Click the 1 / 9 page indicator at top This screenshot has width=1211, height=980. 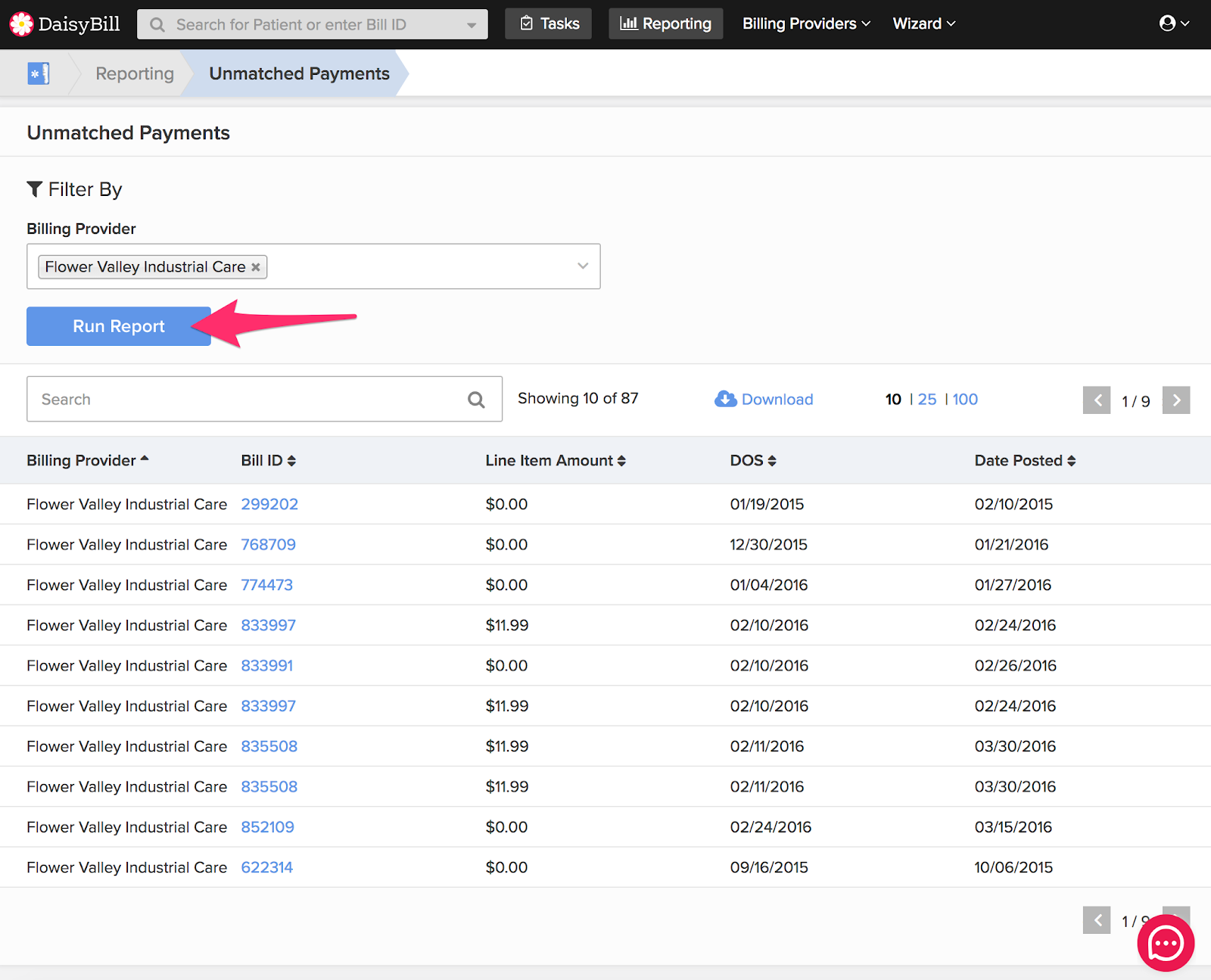coord(1135,401)
